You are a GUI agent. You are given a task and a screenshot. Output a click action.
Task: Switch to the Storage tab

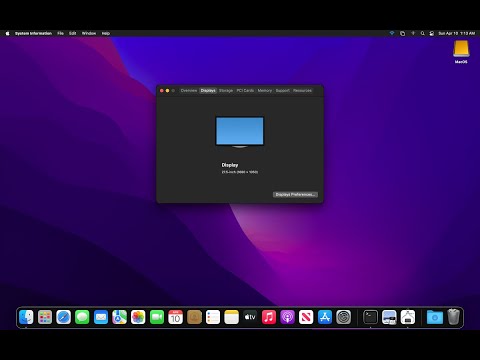[226, 90]
